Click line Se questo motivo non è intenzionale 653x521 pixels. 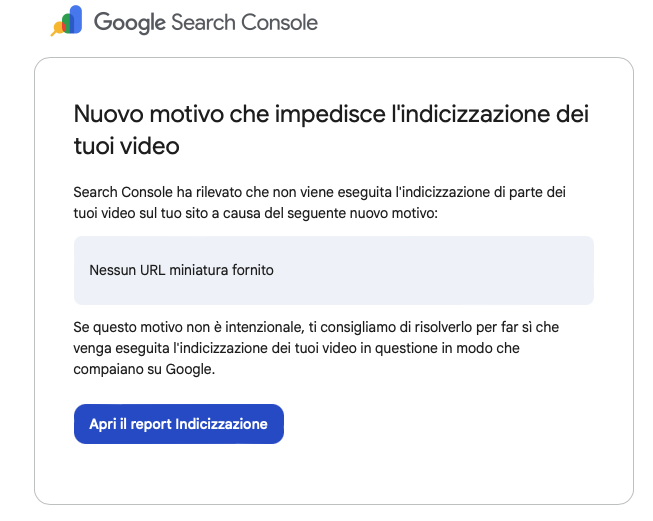point(316,327)
